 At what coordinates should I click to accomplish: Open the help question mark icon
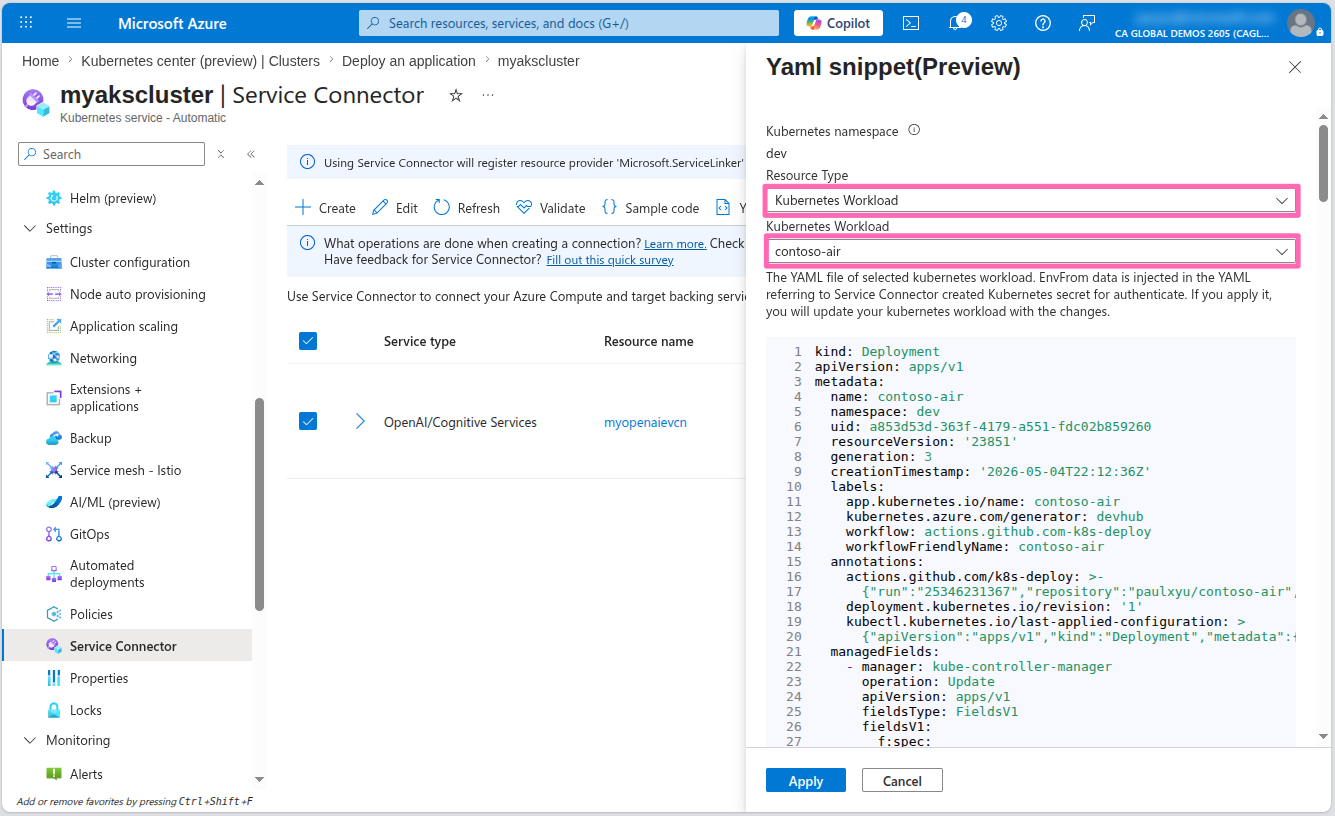click(x=1043, y=23)
